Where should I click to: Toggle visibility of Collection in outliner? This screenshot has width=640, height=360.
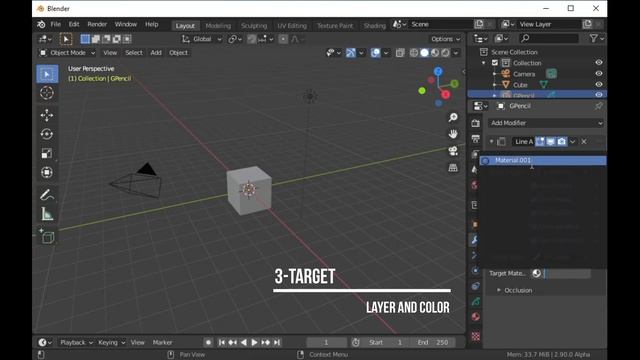click(x=598, y=62)
